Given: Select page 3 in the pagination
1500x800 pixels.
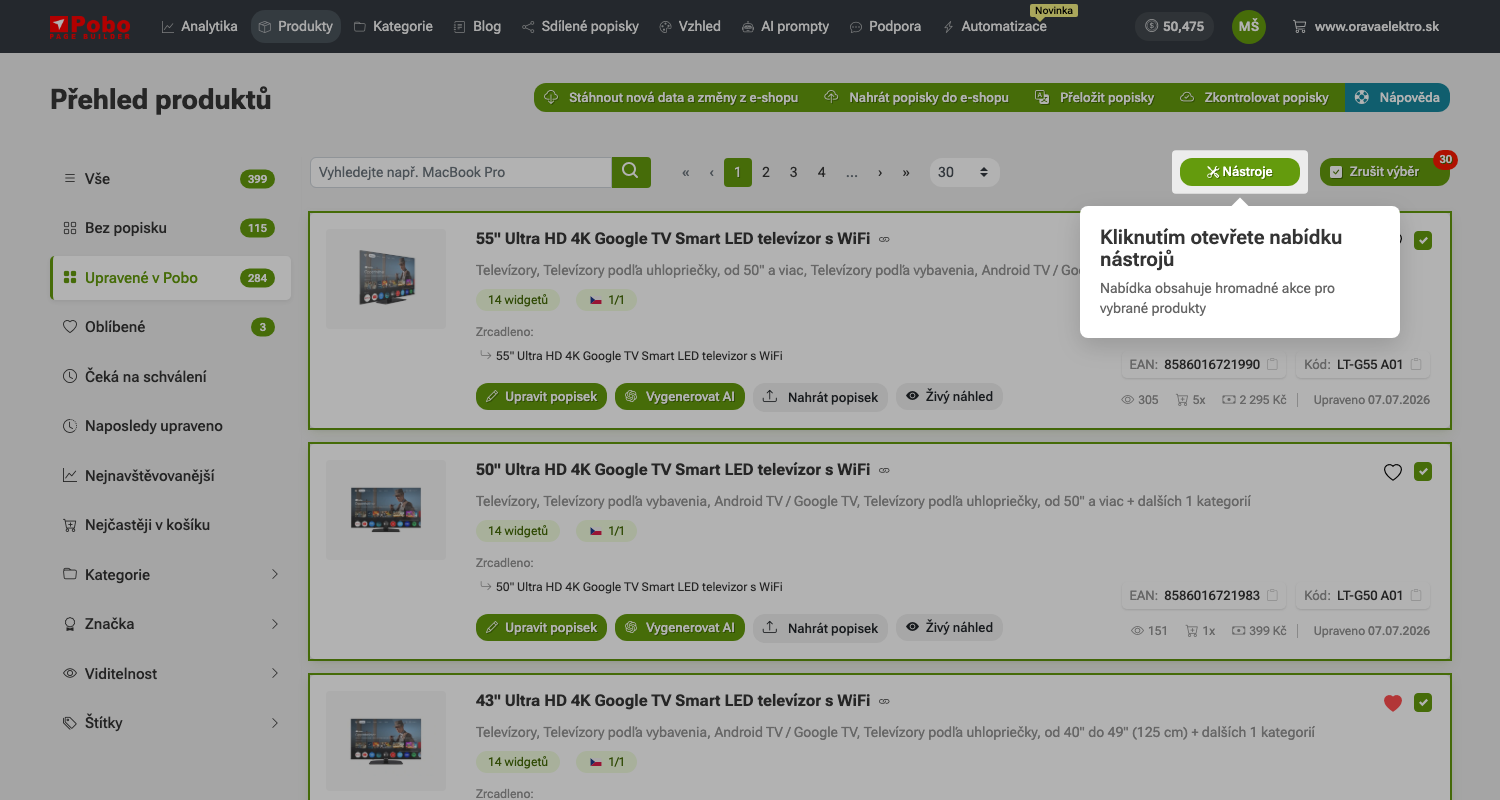Looking at the screenshot, I should pyautogui.click(x=794, y=172).
